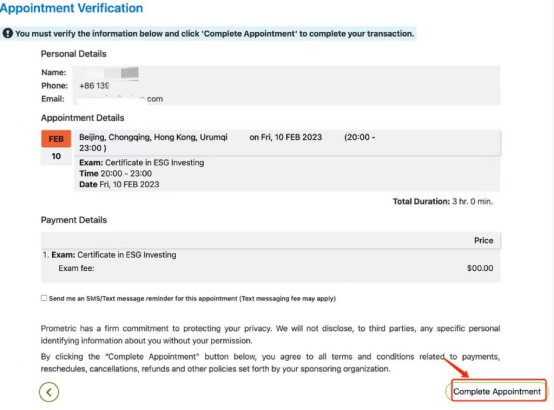The height and width of the screenshot is (410, 554).
Task: Click the day 10 calendar badge
Action: pyautogui.click(x=56, y=156)
